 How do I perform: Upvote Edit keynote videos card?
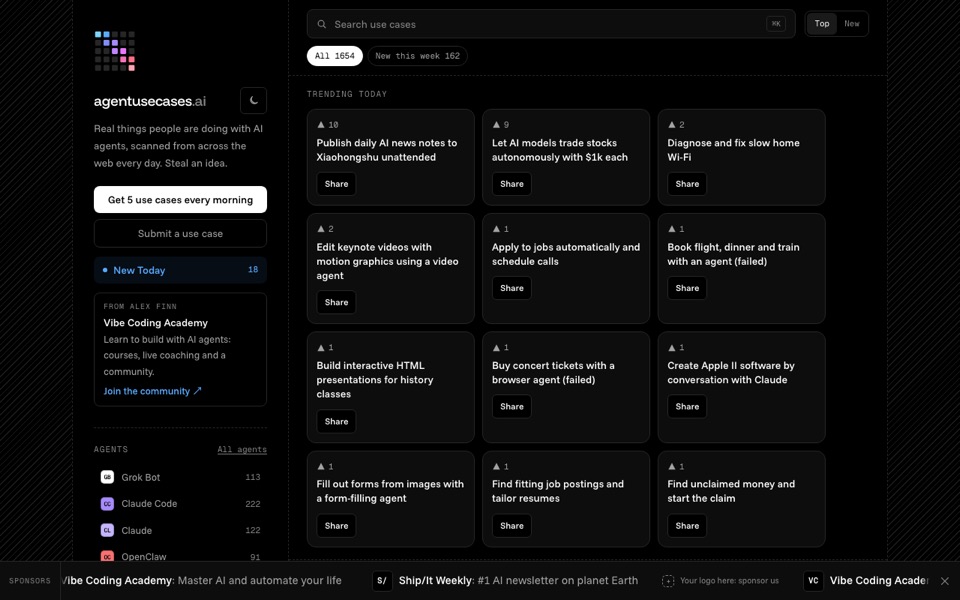pos(325,229)
